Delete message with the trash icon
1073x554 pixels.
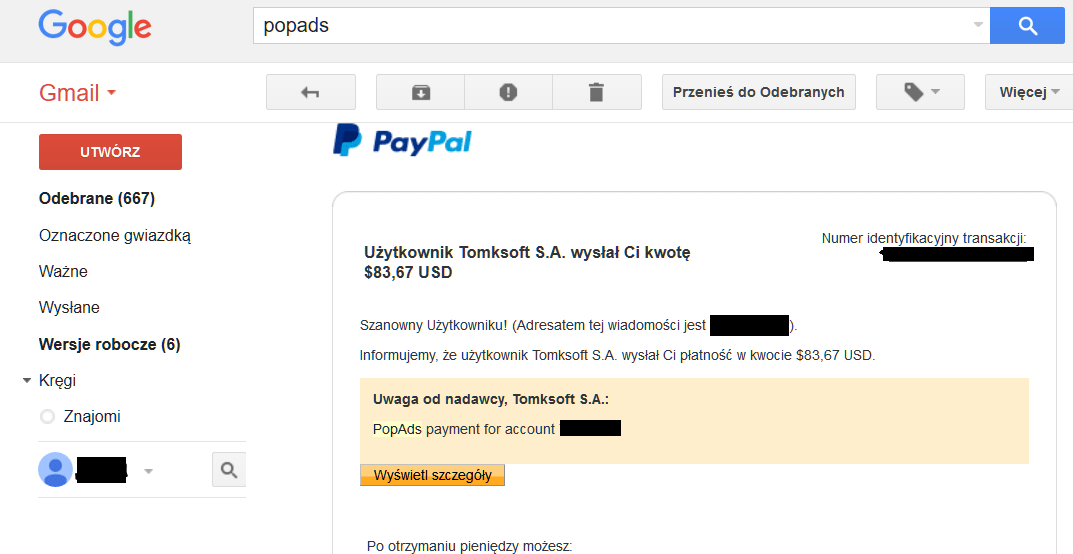click(596, 92)
